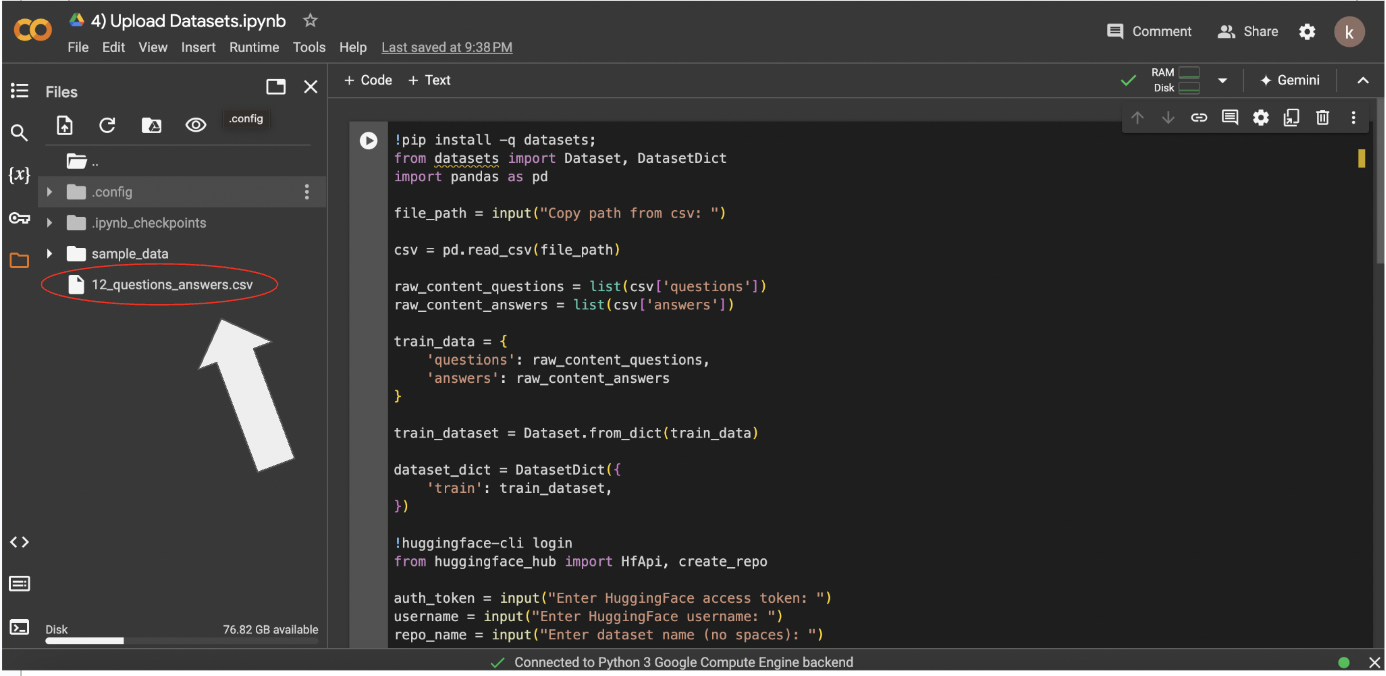Viewport: 1386px width, 676px height.
Task: Open the Table of contents icon
Action: coord(19,91)
